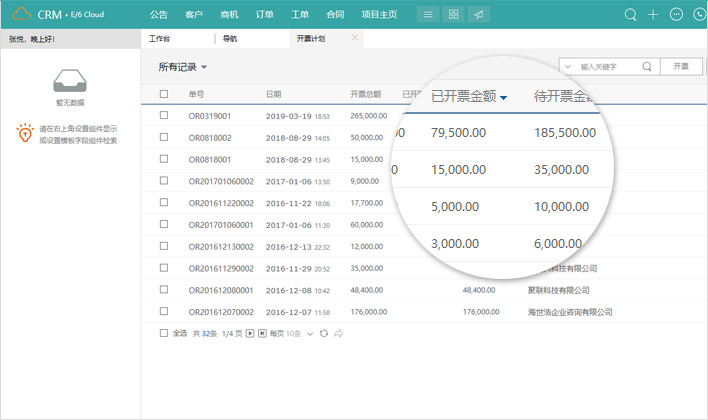Click the phone call icon in top bar
Screen dimensions: 708x420
coord(699,15)
